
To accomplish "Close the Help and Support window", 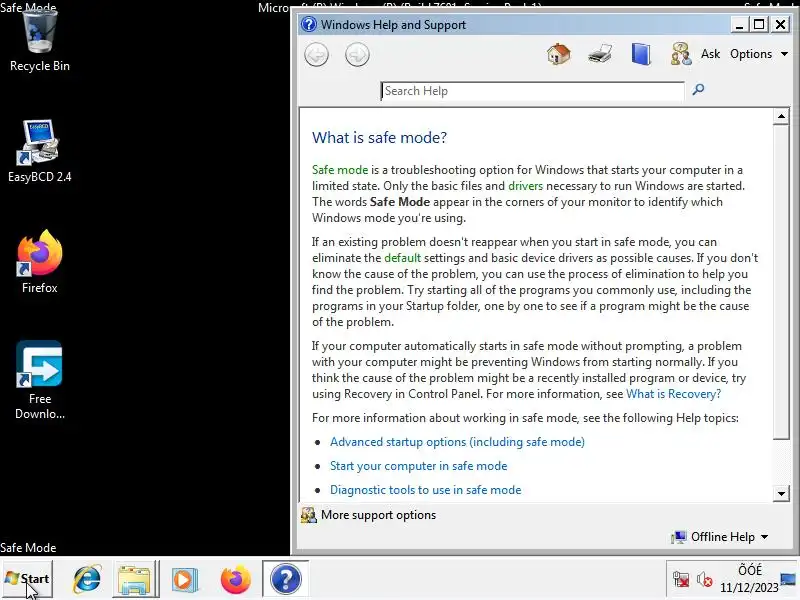I will (x=781, y=24).
